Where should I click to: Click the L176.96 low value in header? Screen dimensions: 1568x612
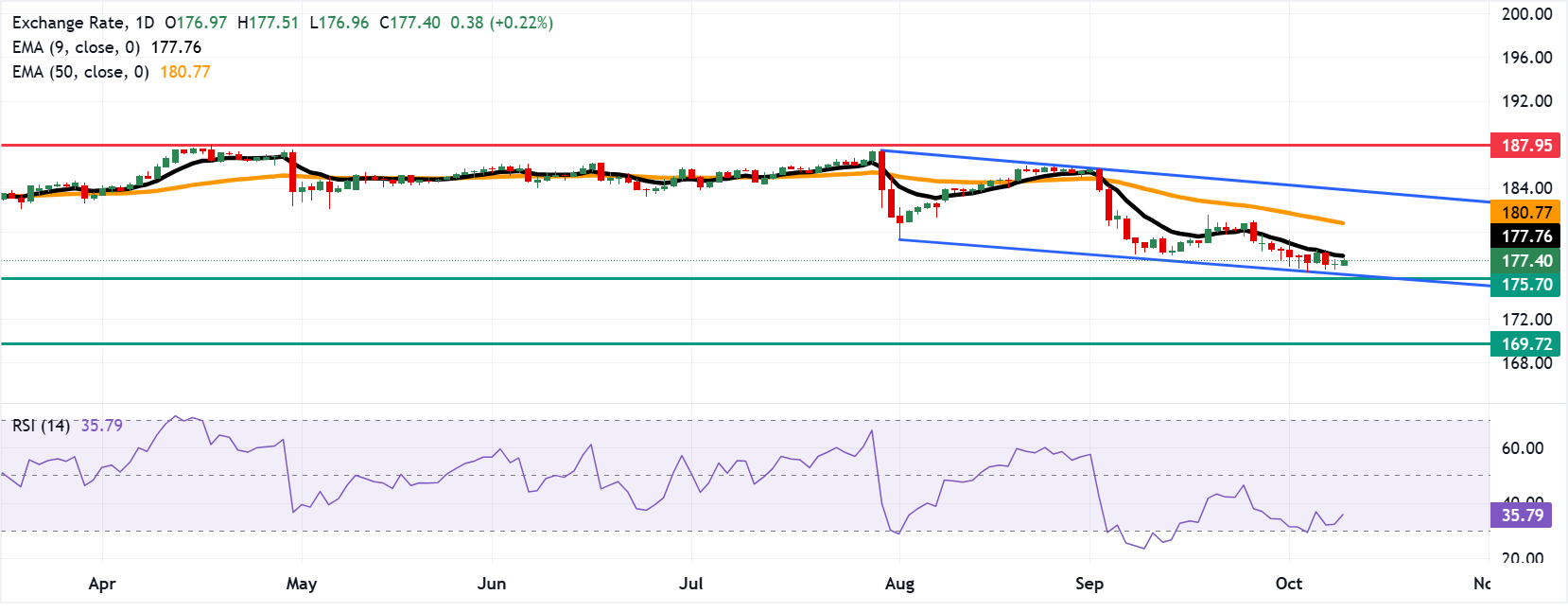click(x=340, y=23)
